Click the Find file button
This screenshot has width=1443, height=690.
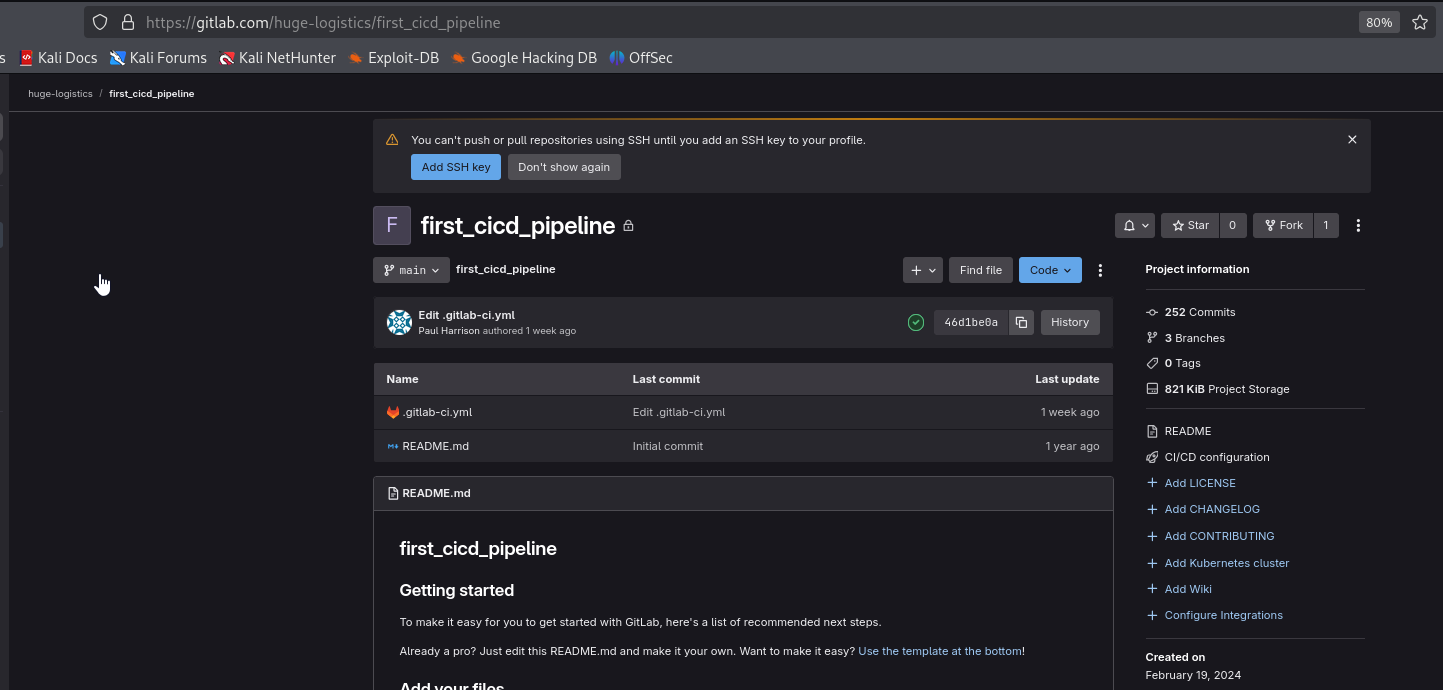click(x=980, y=270)
